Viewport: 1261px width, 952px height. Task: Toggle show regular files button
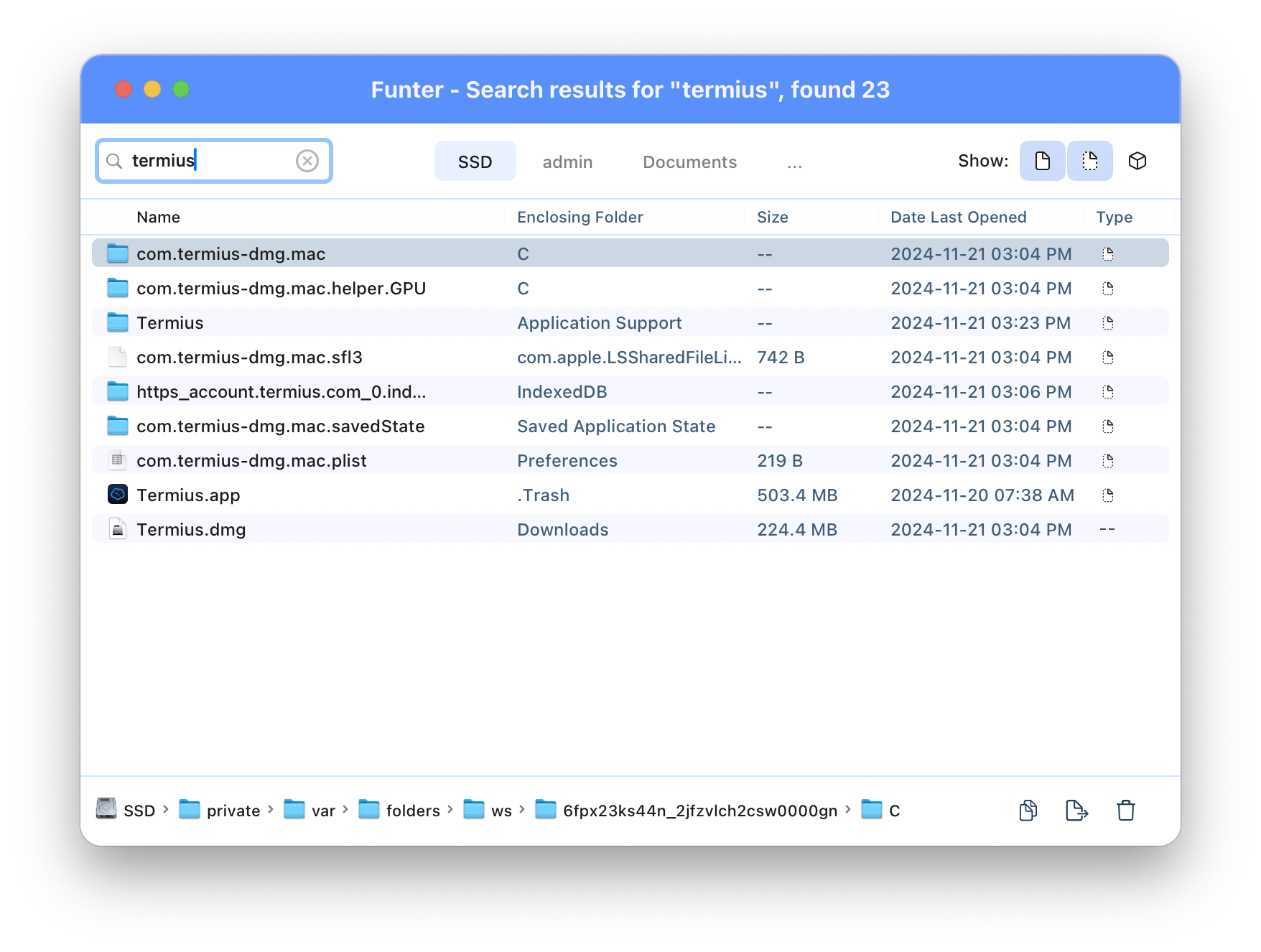click(1042, 161)
